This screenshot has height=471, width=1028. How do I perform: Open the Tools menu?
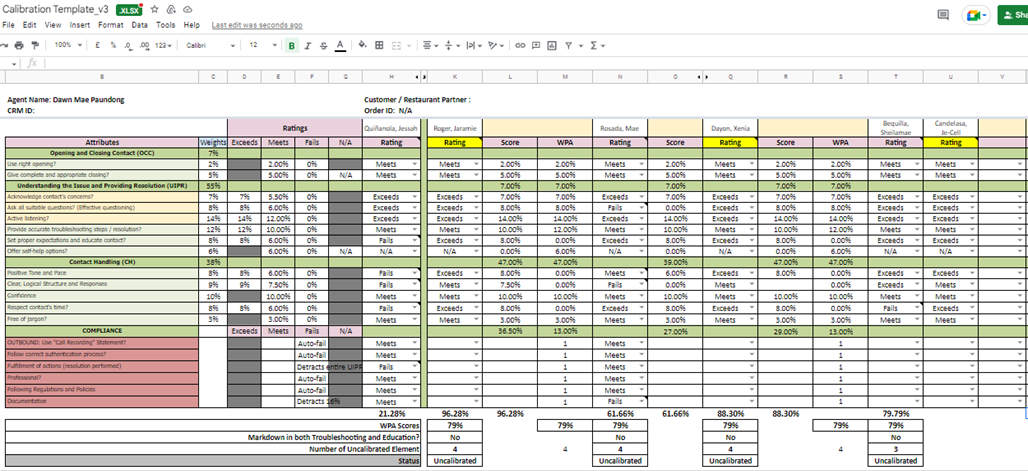166,25
